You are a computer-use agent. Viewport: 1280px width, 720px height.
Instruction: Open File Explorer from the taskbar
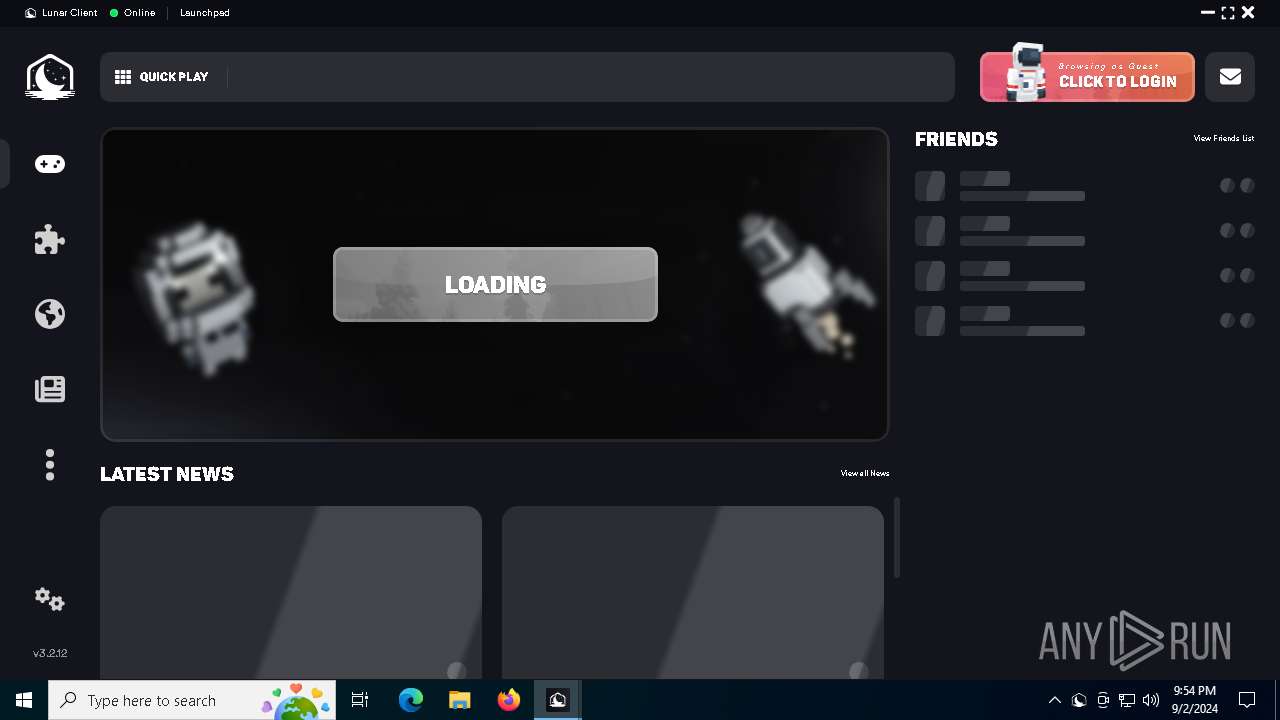pyautogui.click(x=460, y=700)
